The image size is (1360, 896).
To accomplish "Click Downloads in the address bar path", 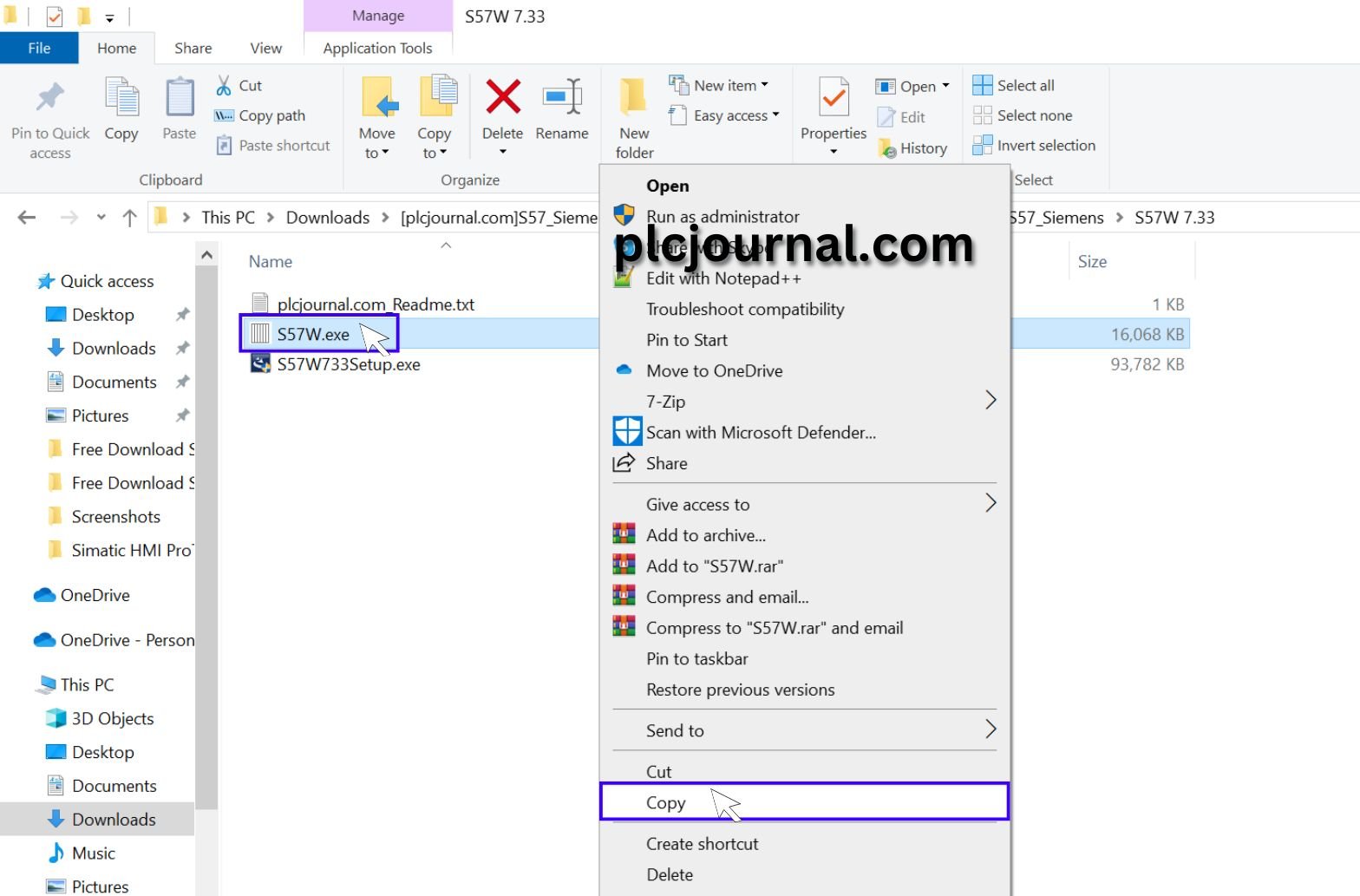I will click(328, 218).
